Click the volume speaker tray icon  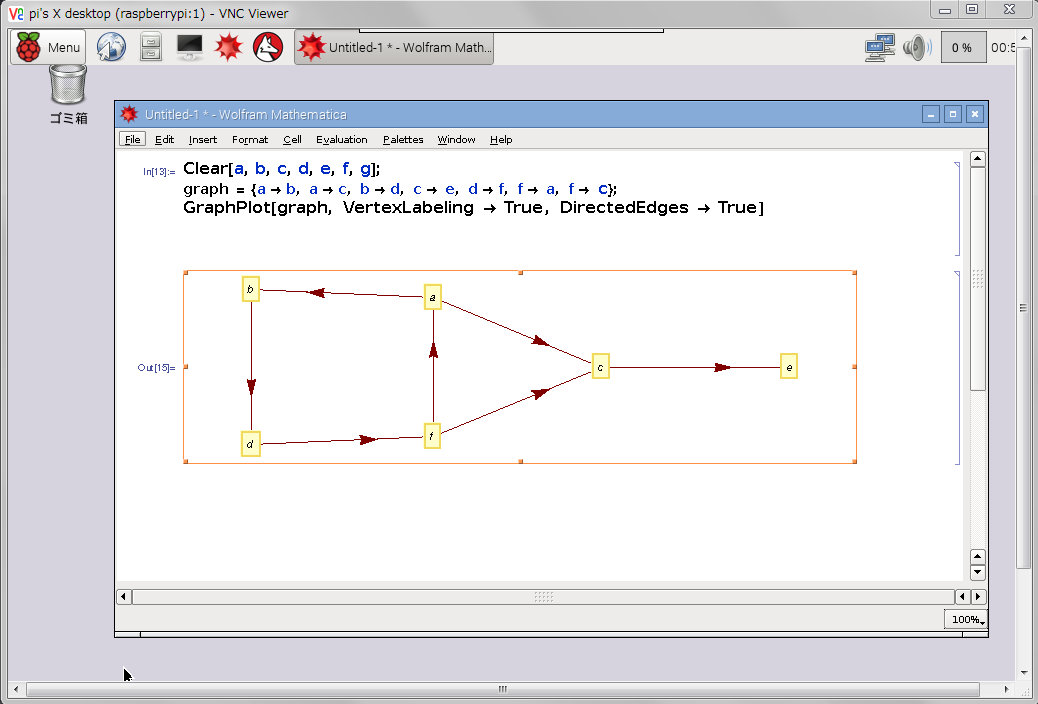[x=915, y=47]
